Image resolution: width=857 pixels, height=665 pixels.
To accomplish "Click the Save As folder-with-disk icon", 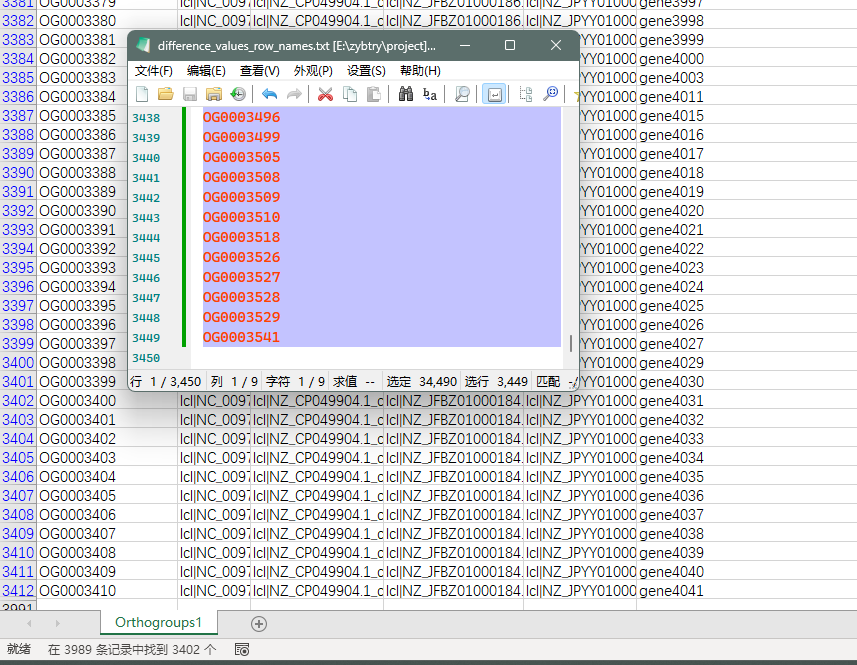I will point(214,94).
